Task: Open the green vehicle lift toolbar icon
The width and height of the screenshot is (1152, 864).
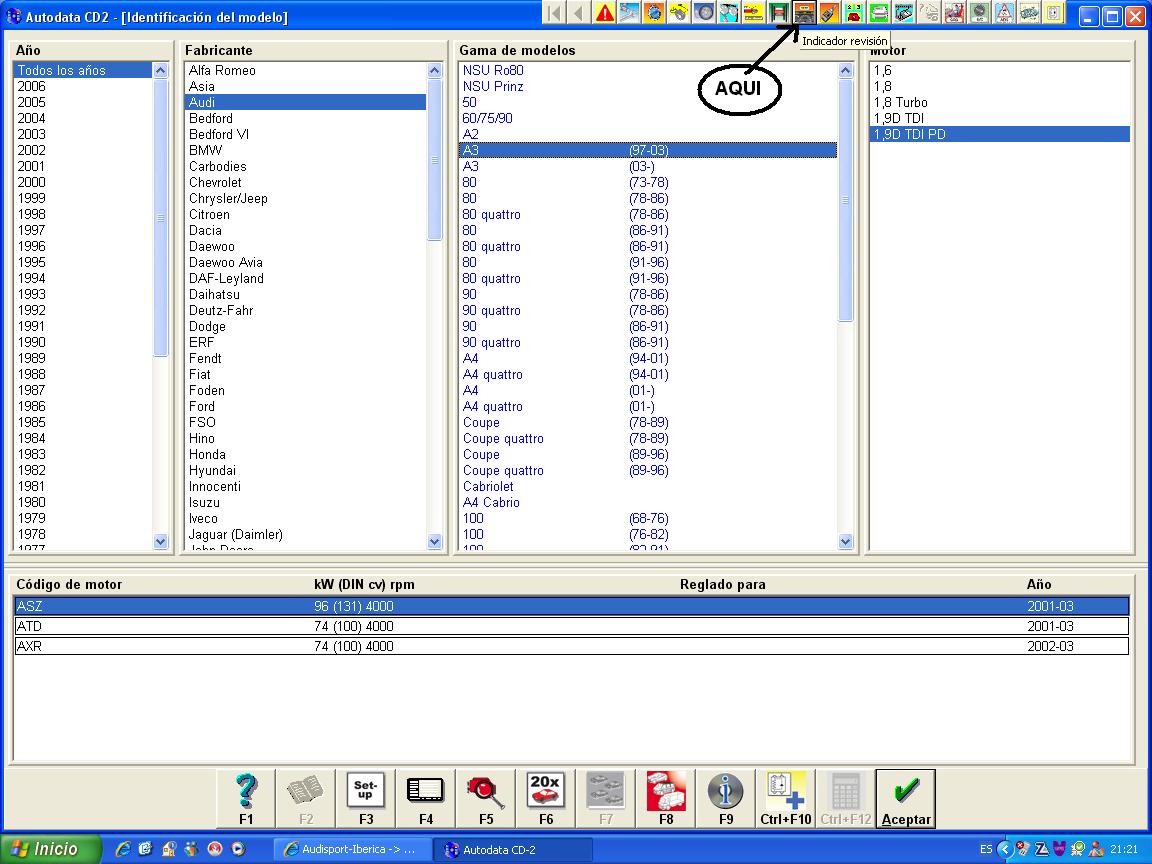Action: (779, 13)
